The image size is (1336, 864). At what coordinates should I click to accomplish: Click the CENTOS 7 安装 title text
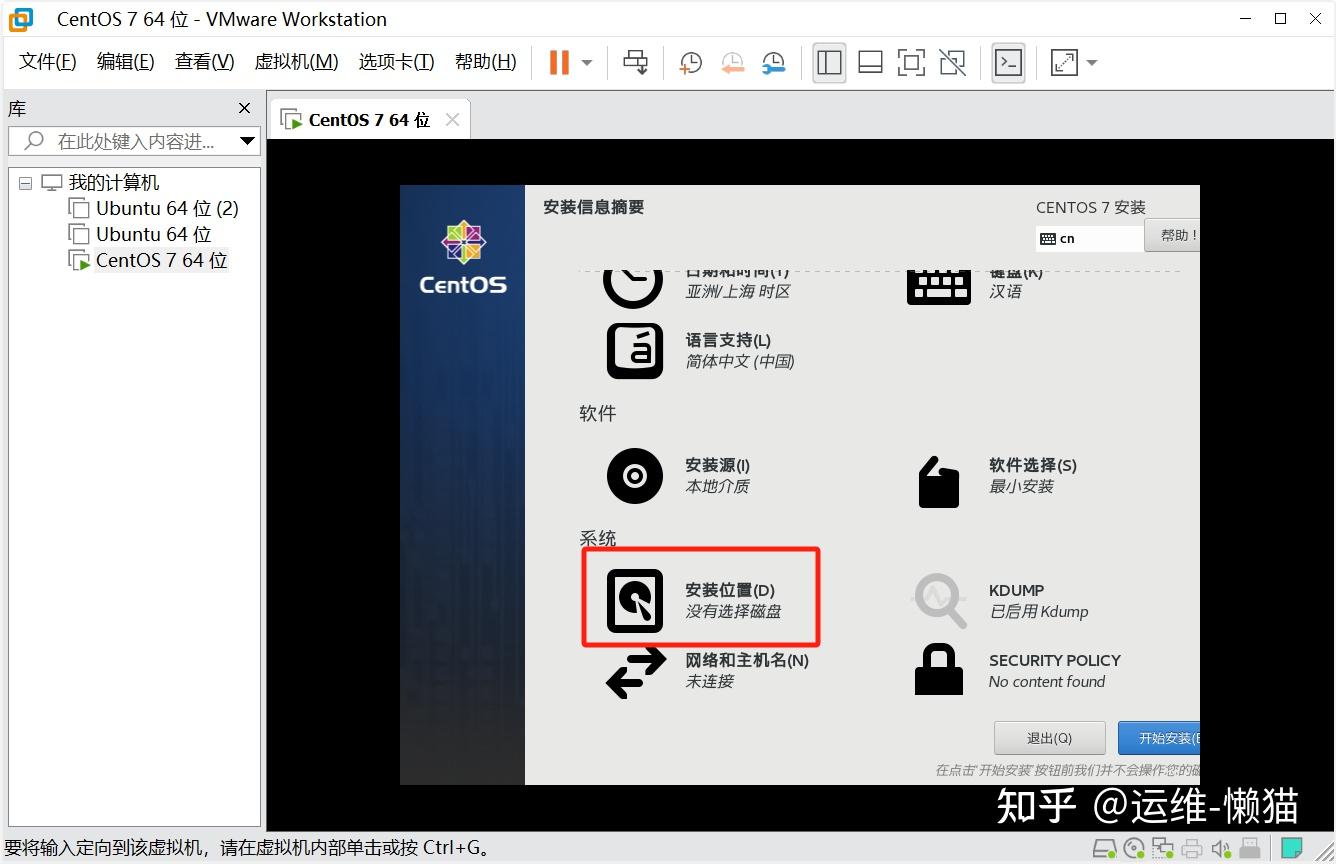click(x=1091, y=207)
